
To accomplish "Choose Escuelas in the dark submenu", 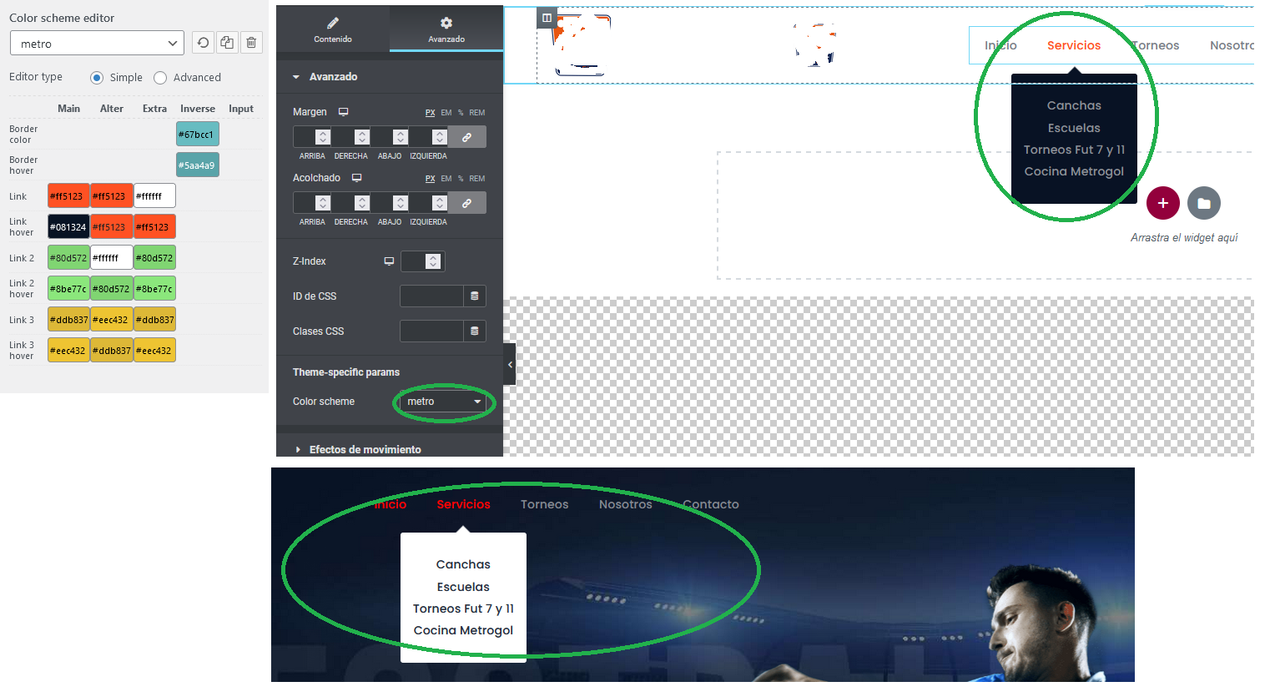I will click(1074, 128).
